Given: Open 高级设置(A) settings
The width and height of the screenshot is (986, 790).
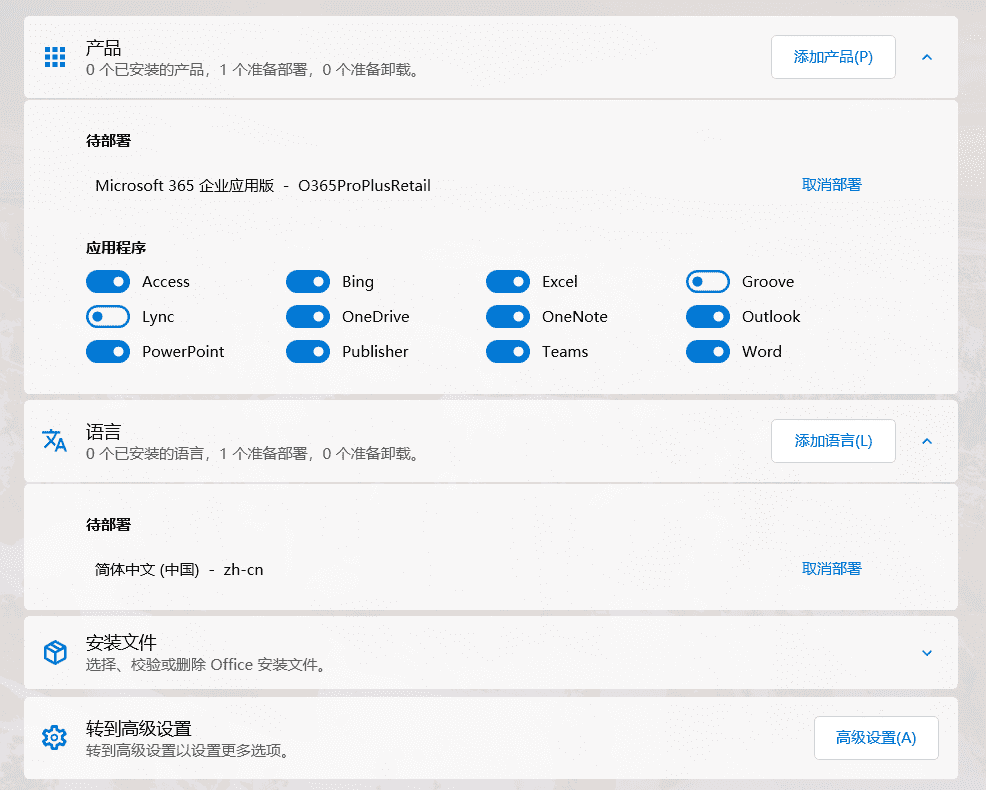Looking at the screenshot, I should (876, 737).
